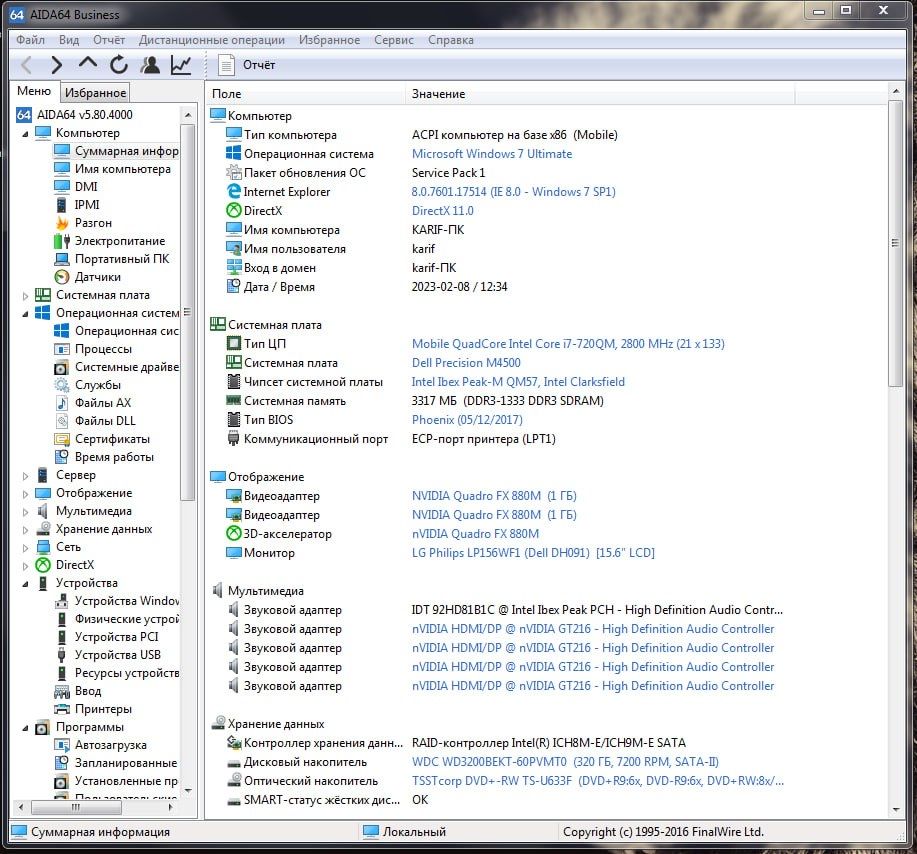
Task: Click the Принтеры icon in tree
Action: [x=61, y=709]
